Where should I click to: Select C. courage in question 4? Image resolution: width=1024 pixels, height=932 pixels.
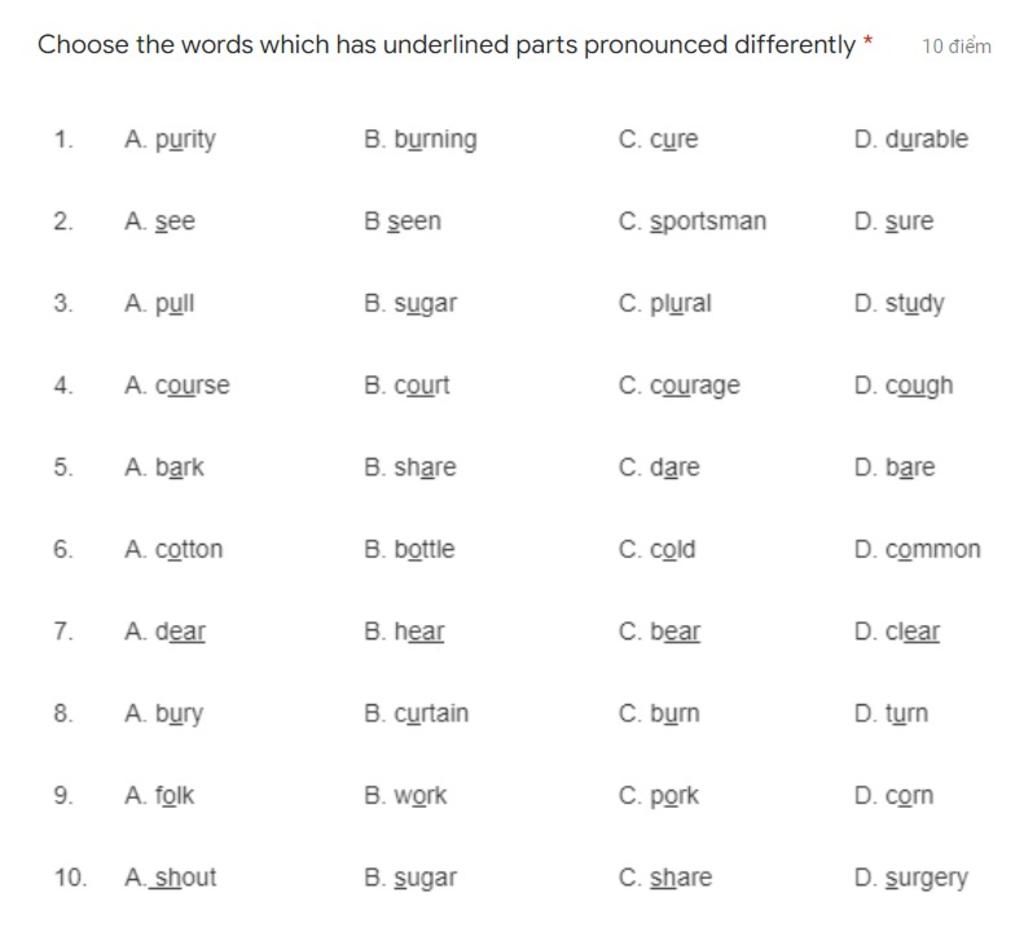(679, 386)
